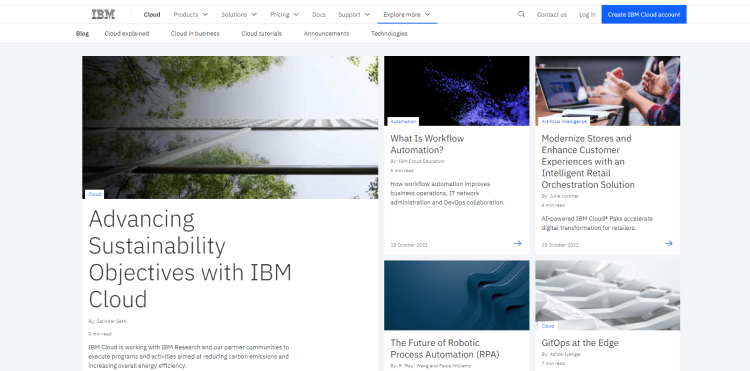This screenshot has height=371, width=750.
Task: Click author text Ashok Iyengar
Action: [x=561, y=354]
